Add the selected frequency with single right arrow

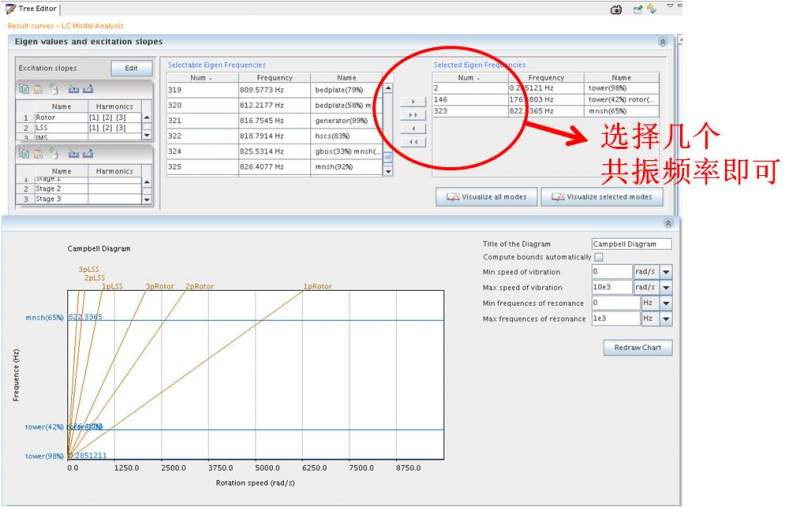tap(413, 102)
